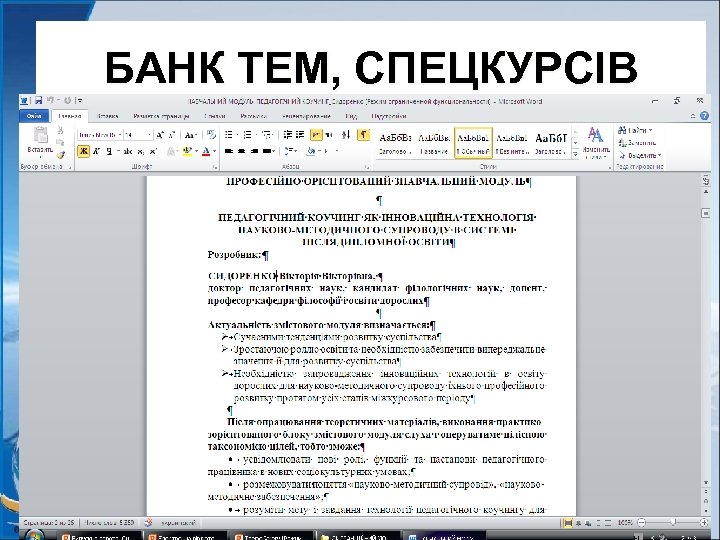Toggle Italic (К) formatting
Image resolution: width=720 pixels, height=540 pixels.
pos(96,151)
